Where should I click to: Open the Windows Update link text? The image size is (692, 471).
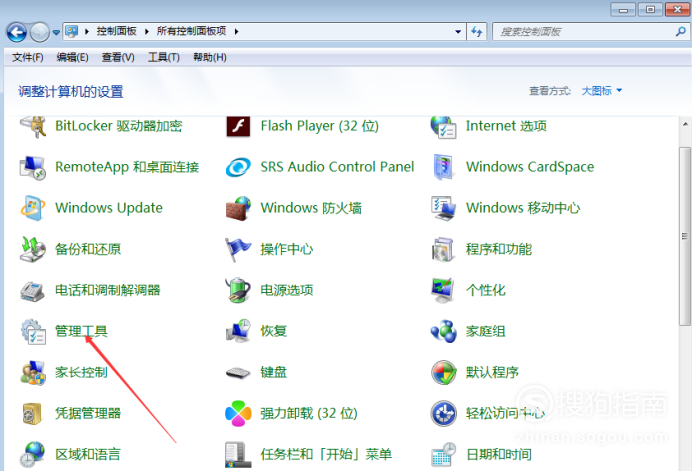[109, 208]
